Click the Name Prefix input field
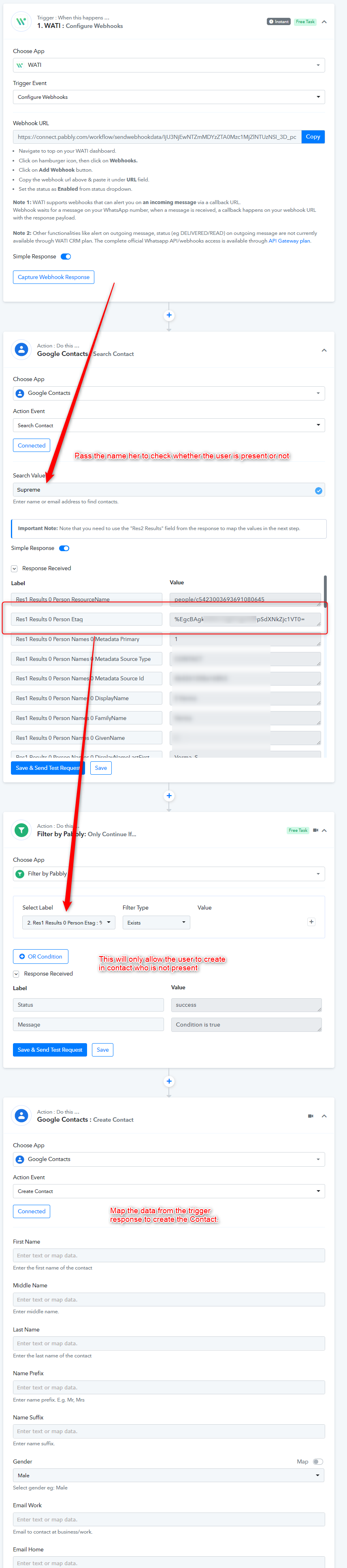This screenshot has height=1568, width=347. (168, 1388)
